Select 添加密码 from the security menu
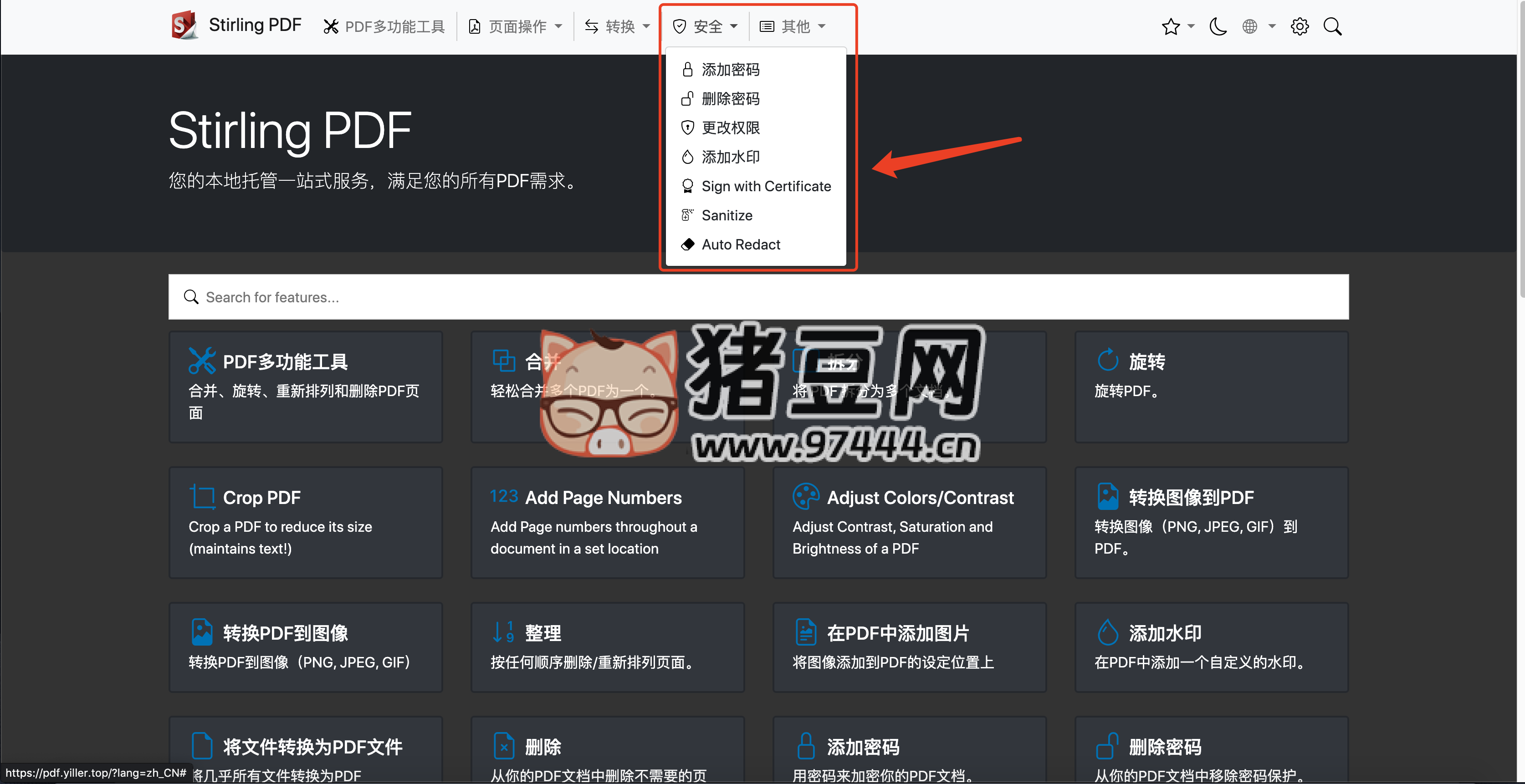 (730, 70)
